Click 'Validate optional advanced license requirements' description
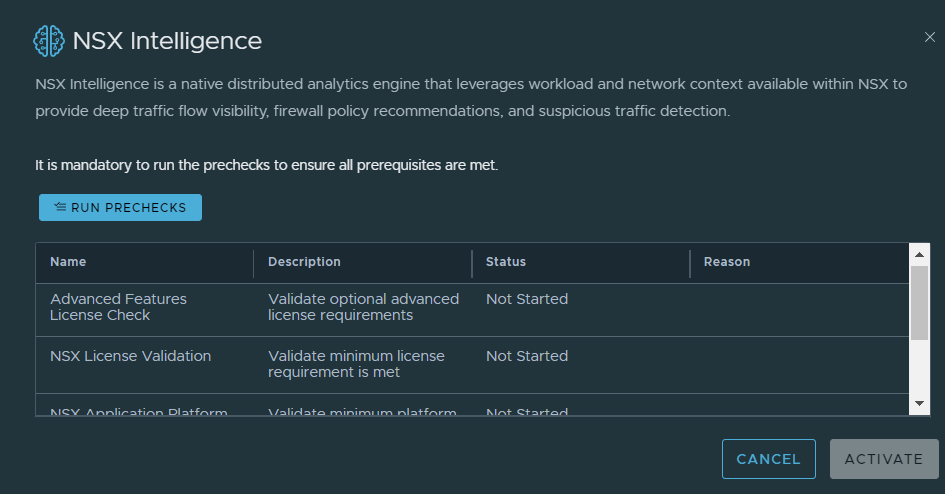This screenshot has height=494, width=945. coord(363,307)
